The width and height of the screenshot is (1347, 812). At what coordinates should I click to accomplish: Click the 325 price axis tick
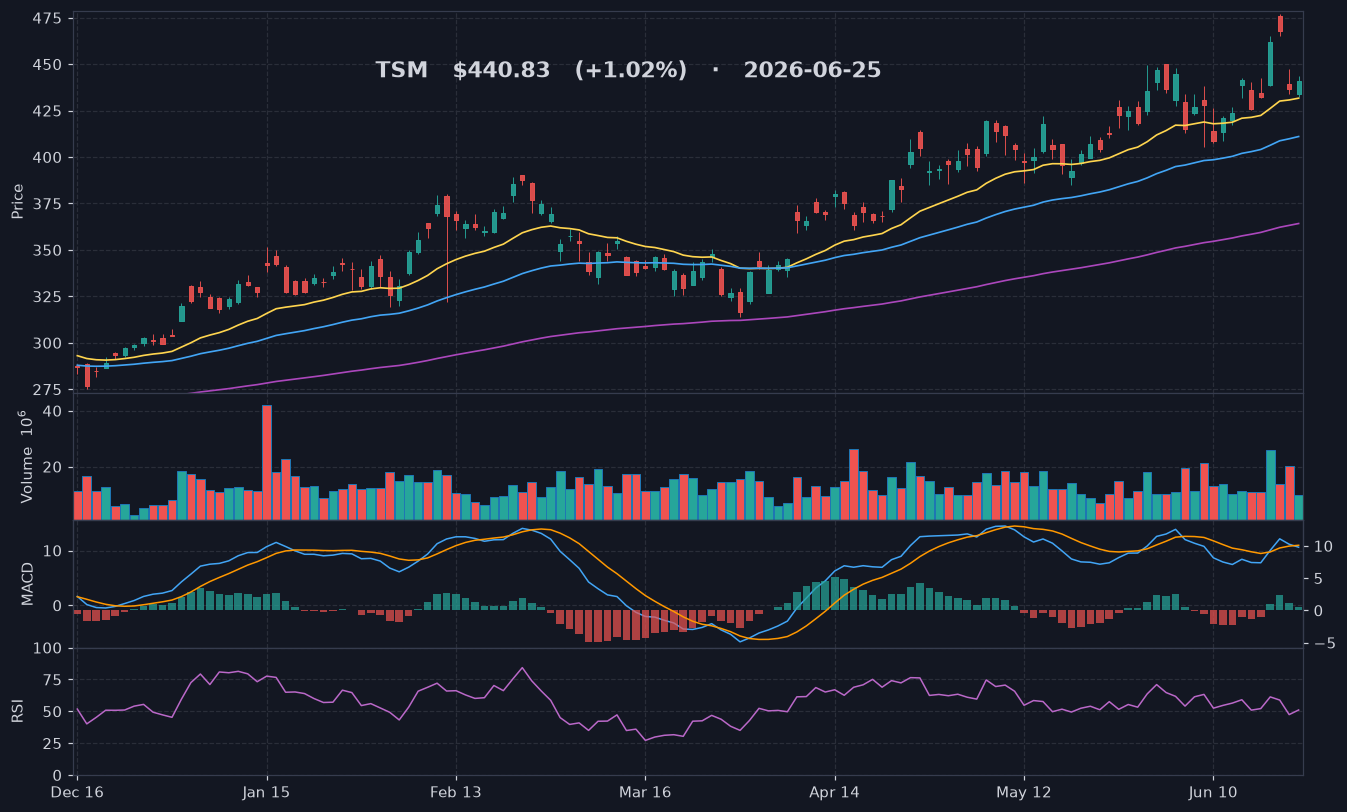(46, 297)
